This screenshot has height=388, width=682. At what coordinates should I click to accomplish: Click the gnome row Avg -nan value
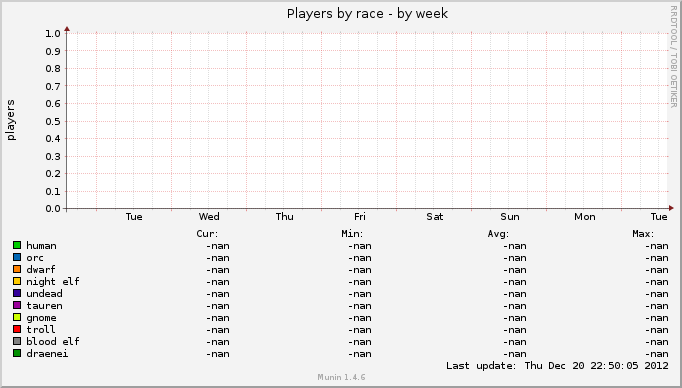click(x=515, y=318)
